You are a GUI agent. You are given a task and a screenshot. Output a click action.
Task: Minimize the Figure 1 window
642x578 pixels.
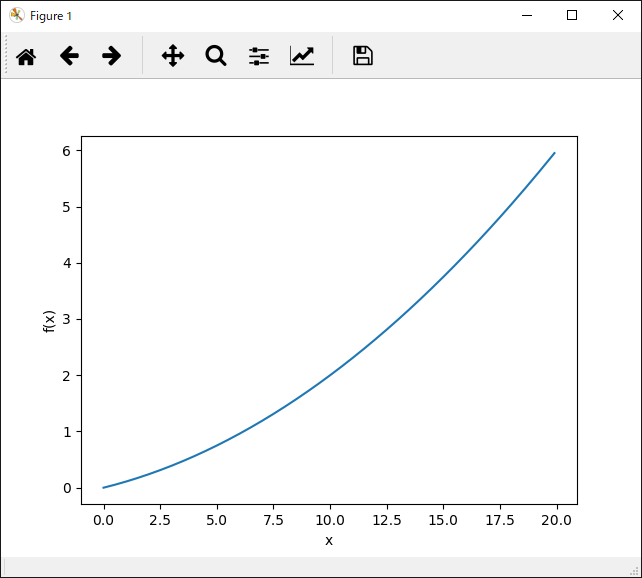[x=526, y=16]
